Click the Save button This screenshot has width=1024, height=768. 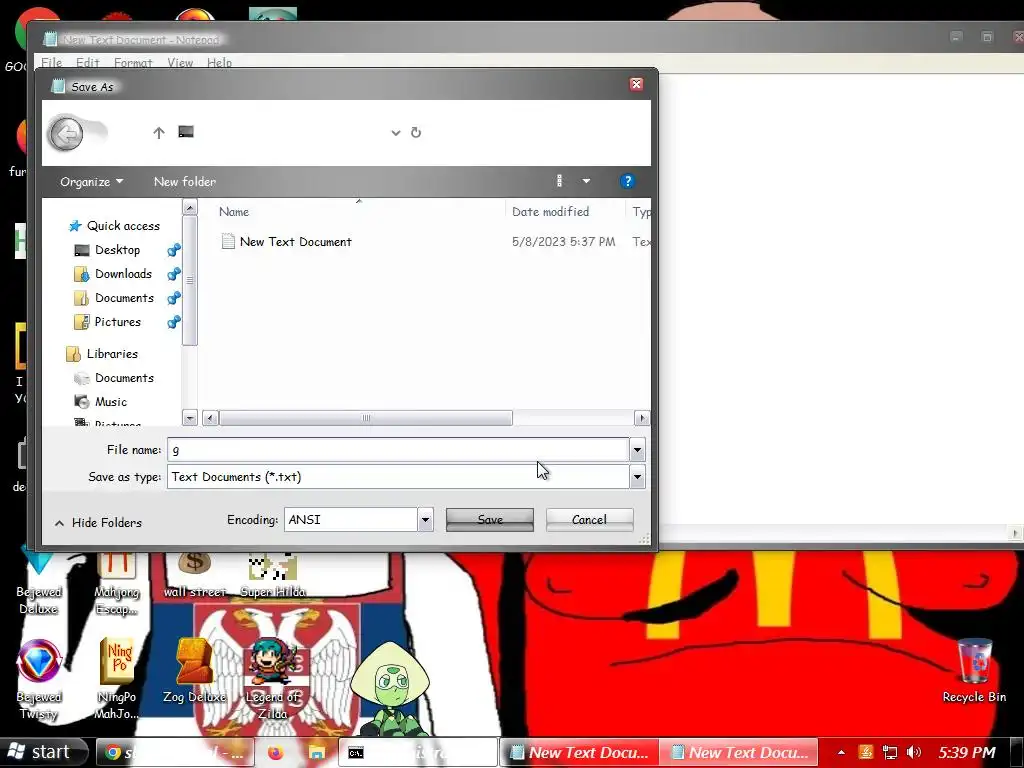click(490, 520)
